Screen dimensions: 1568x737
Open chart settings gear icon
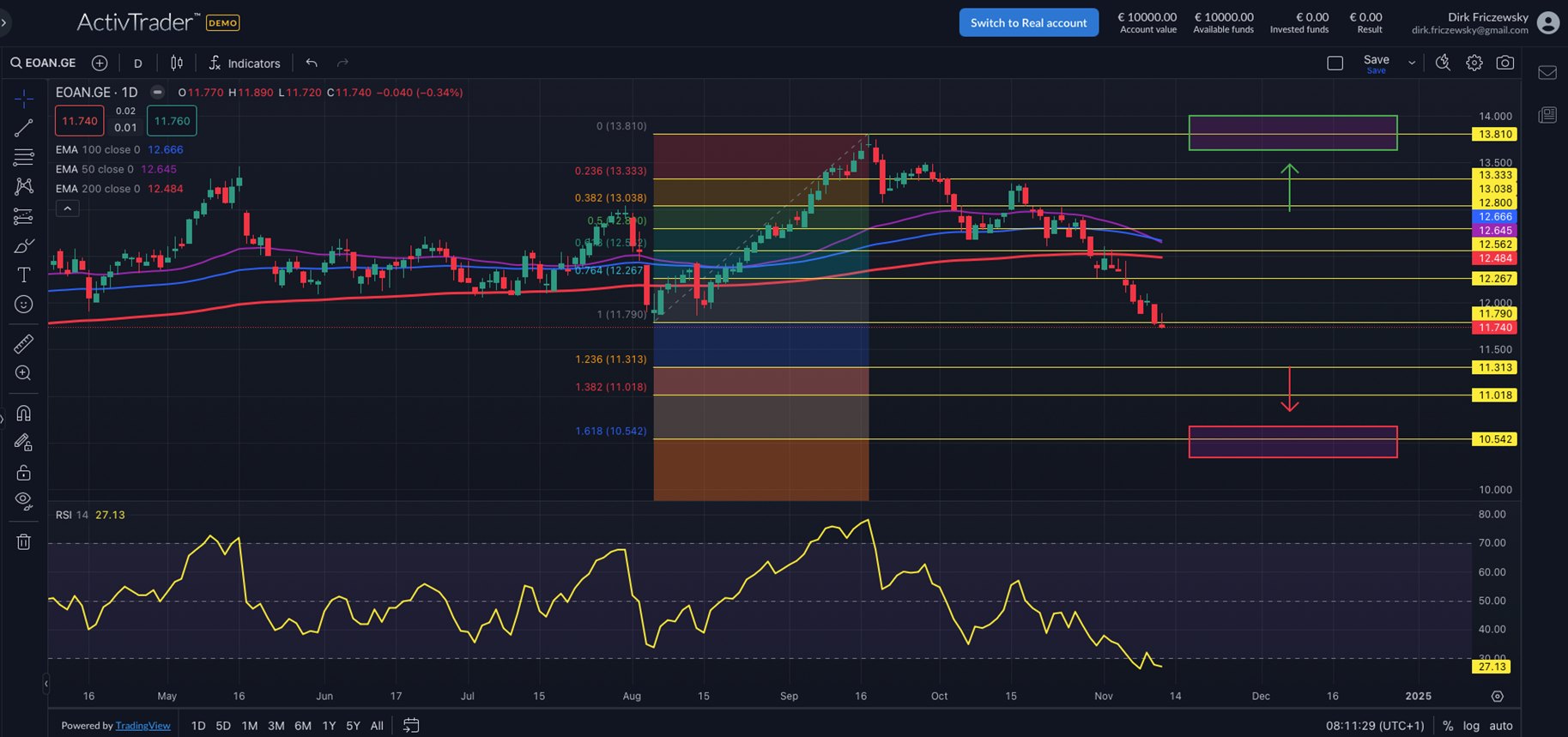[x=1474, y=63]
